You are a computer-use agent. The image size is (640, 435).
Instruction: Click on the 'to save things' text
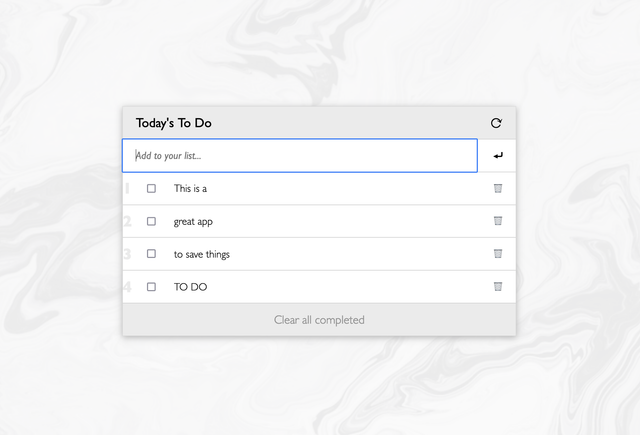point(202,254)
